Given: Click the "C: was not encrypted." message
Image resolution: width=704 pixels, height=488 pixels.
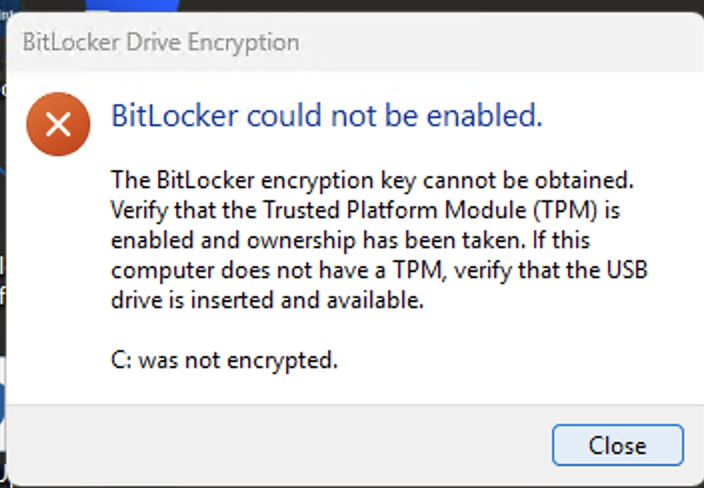Looking at the screenshot, I should tap(224, 360).
